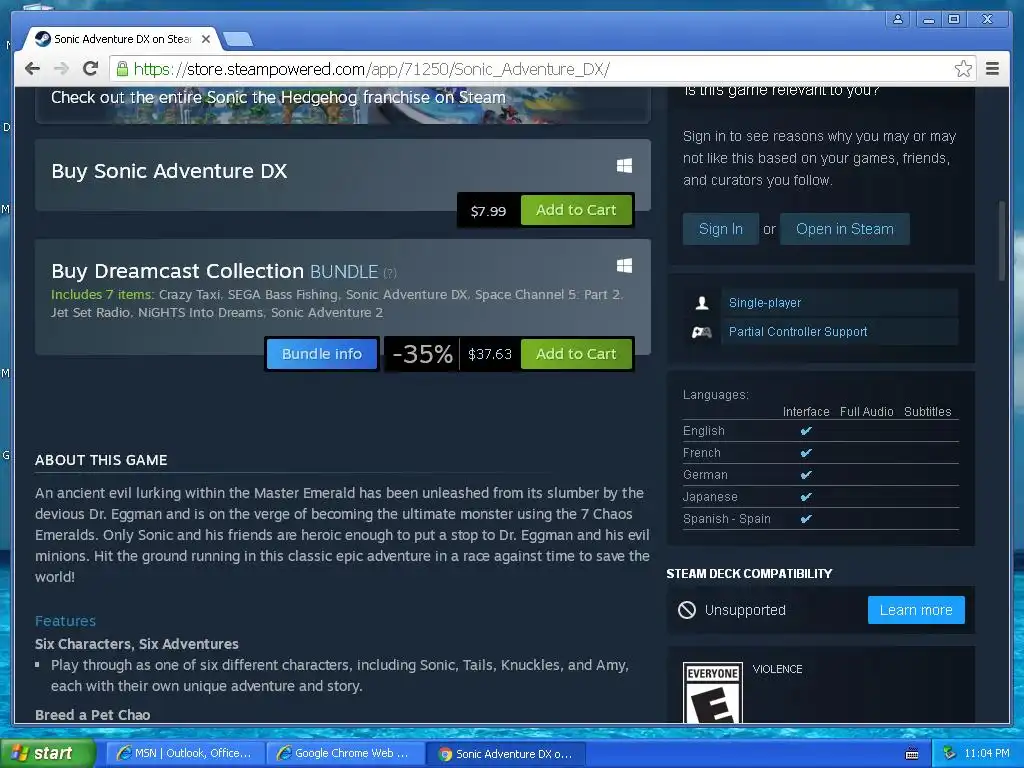Screen dimensions: 1024x768
Task: Click the page vertical scrollbar thumb
Action: point(1002,240)
